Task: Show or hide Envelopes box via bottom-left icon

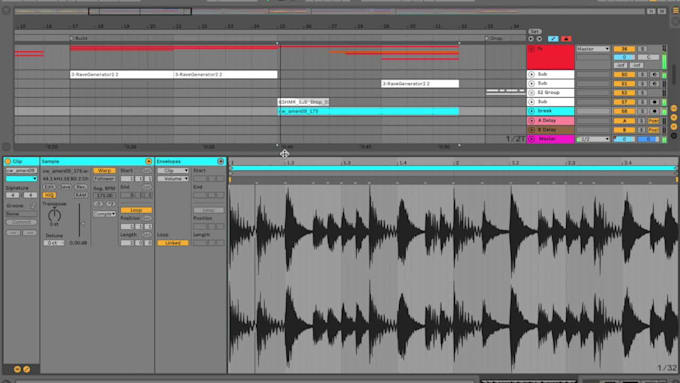Action: pyautogui.click(x=26, y=369)
